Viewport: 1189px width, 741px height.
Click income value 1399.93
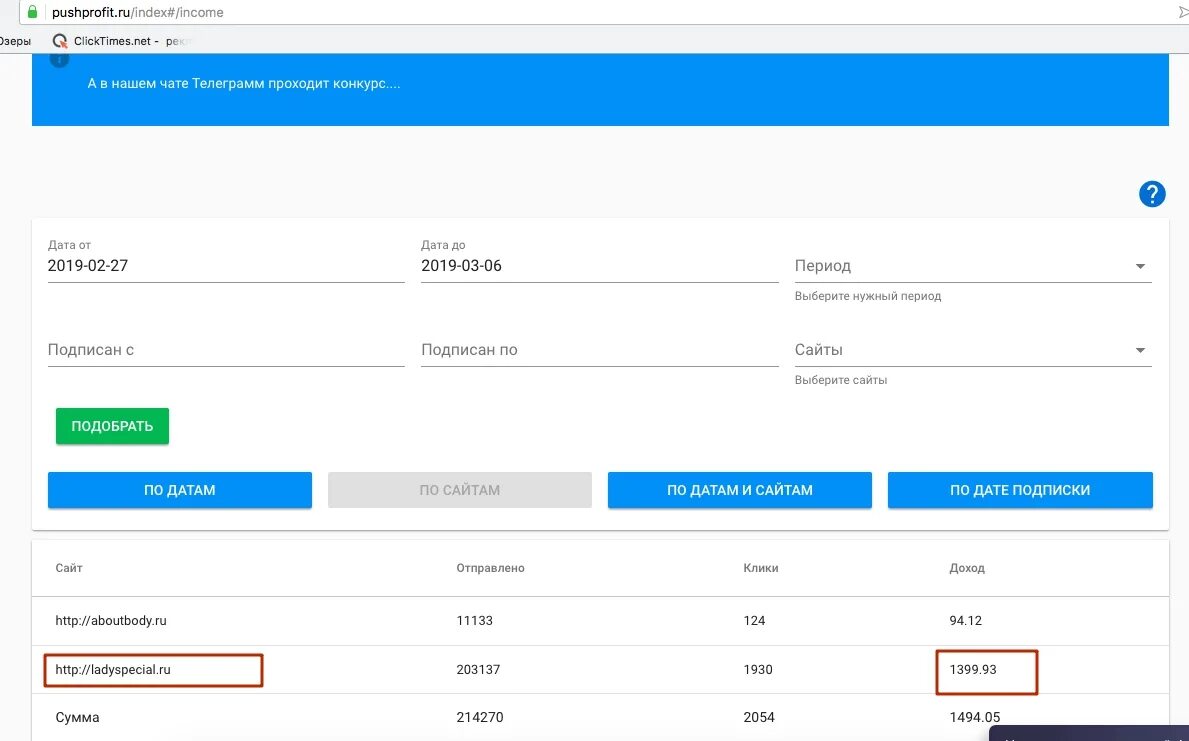[973, 670]
